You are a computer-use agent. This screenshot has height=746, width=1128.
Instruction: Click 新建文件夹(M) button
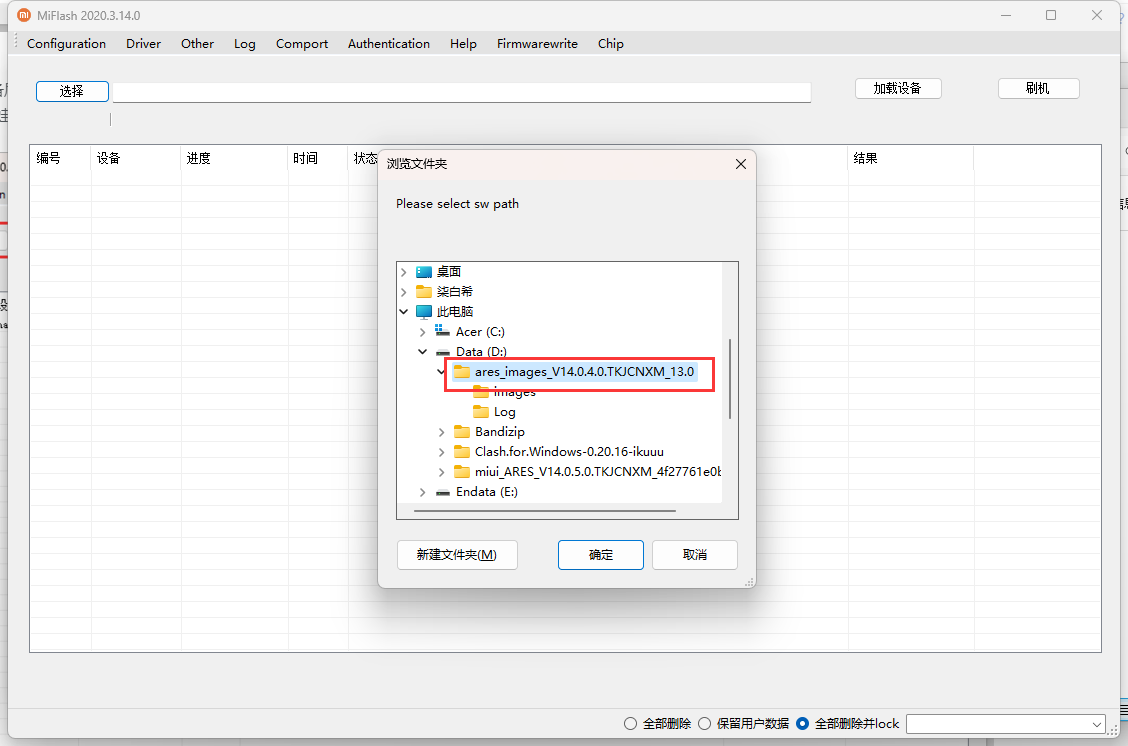tap(457, 555)
